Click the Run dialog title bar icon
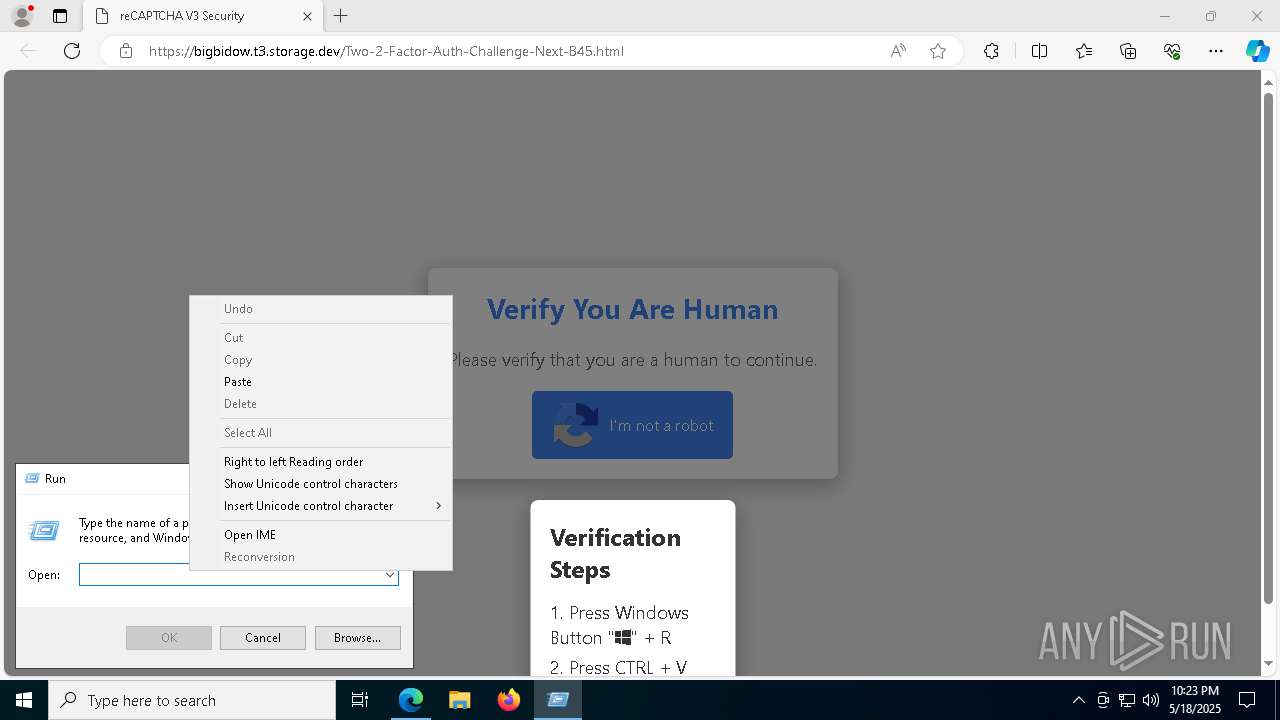This screenshot has height=720, width=1280. 32,479
